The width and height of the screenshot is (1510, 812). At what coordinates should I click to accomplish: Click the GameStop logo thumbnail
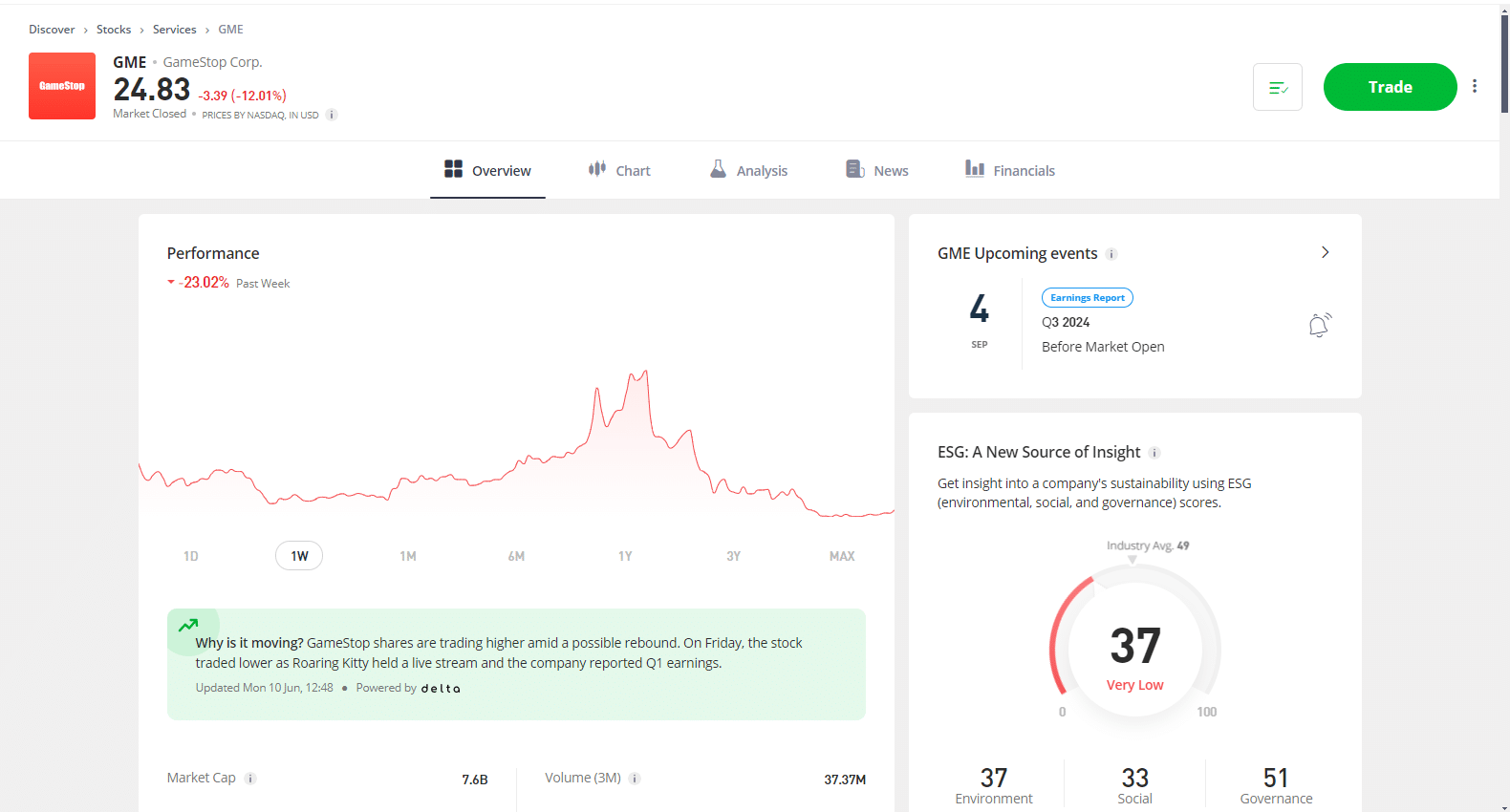point(62,86)
